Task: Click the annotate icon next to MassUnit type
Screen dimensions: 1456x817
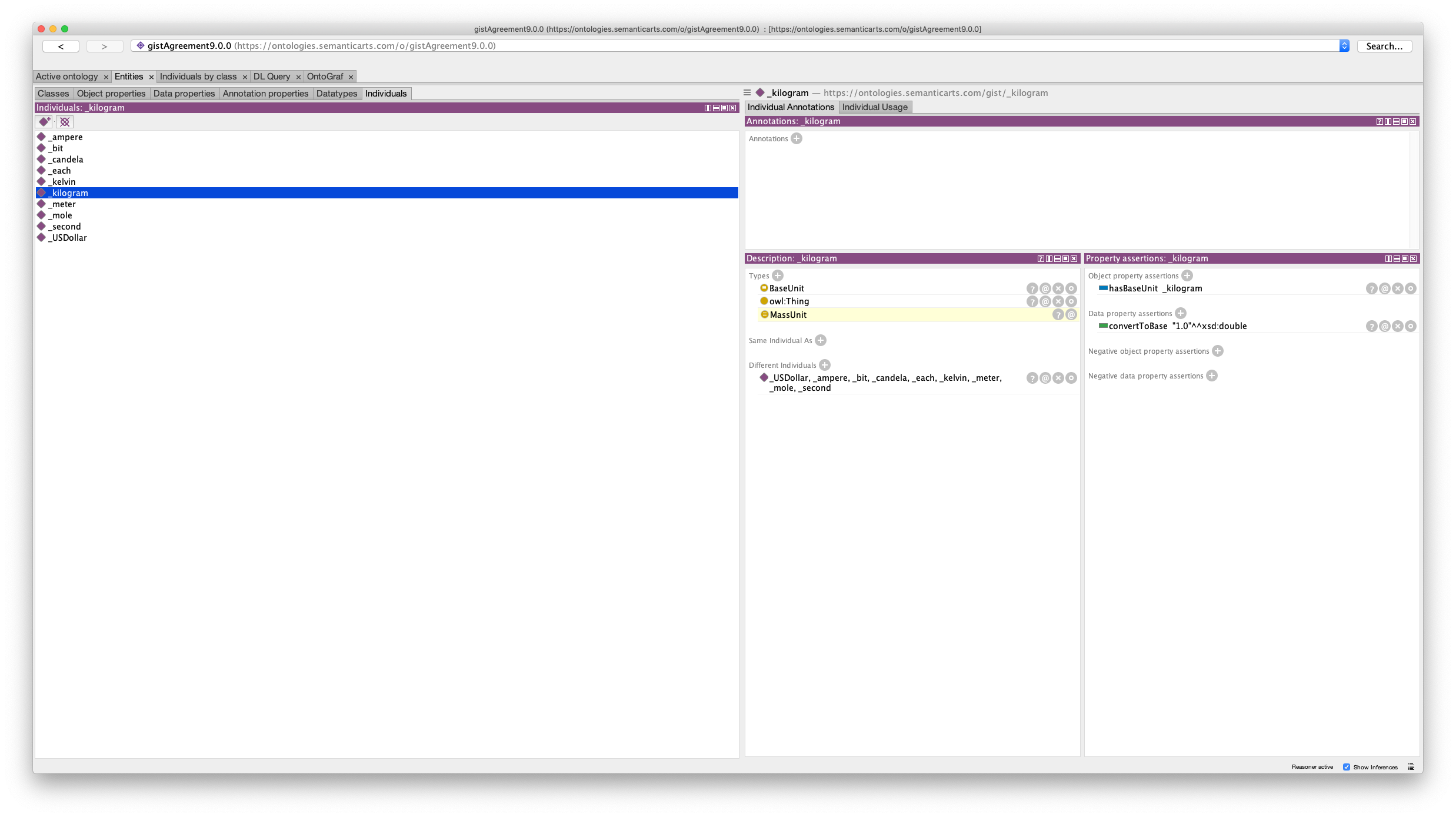Action: pos(1071,315)
